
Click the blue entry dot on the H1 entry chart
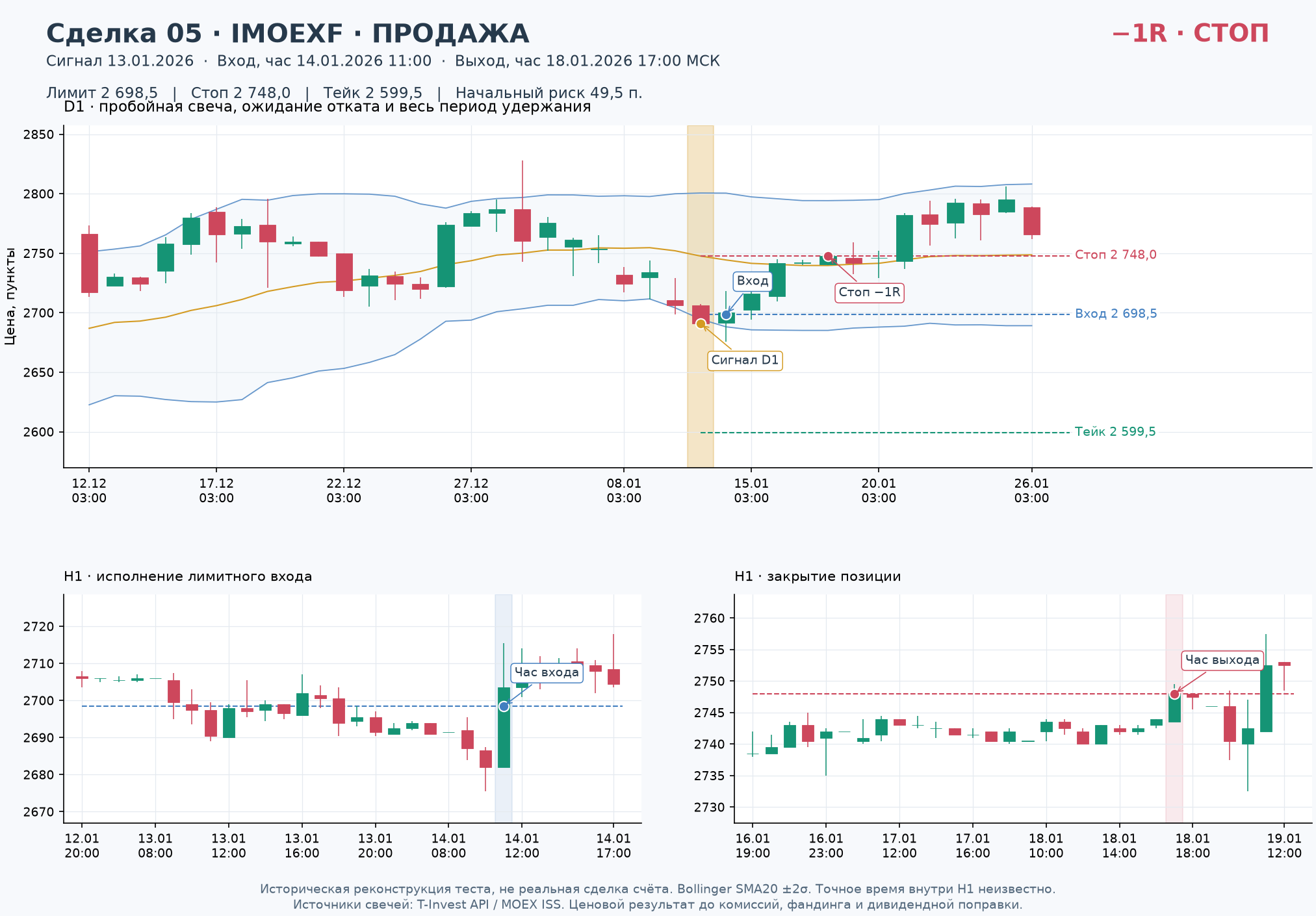coord(504,706)
